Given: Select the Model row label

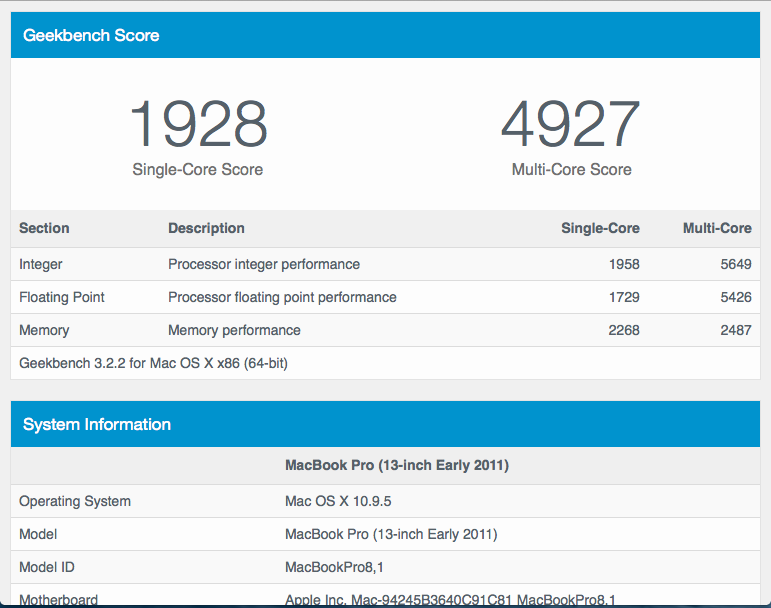Looking at the screenshot, I should point(38,534).
